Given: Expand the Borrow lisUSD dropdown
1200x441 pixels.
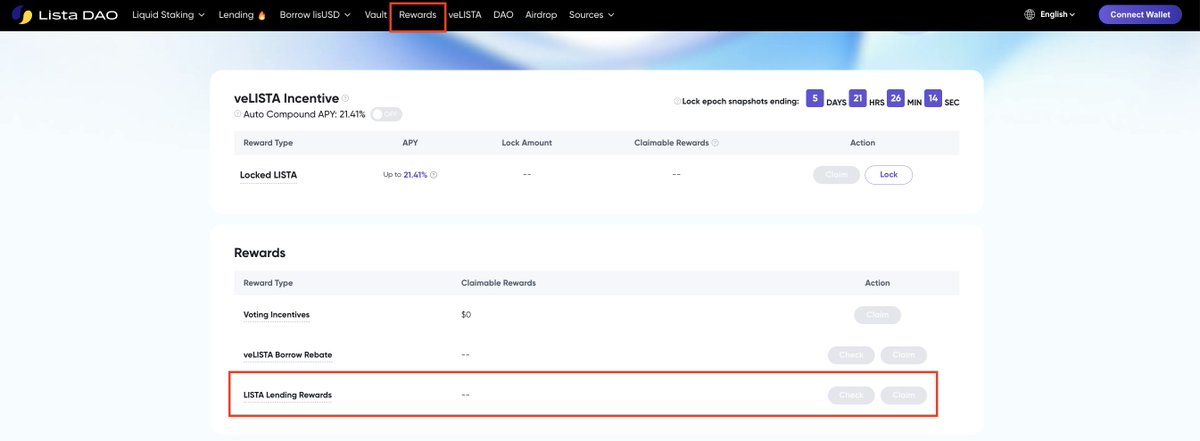Looking at the screenshot, I should point(315,15).
